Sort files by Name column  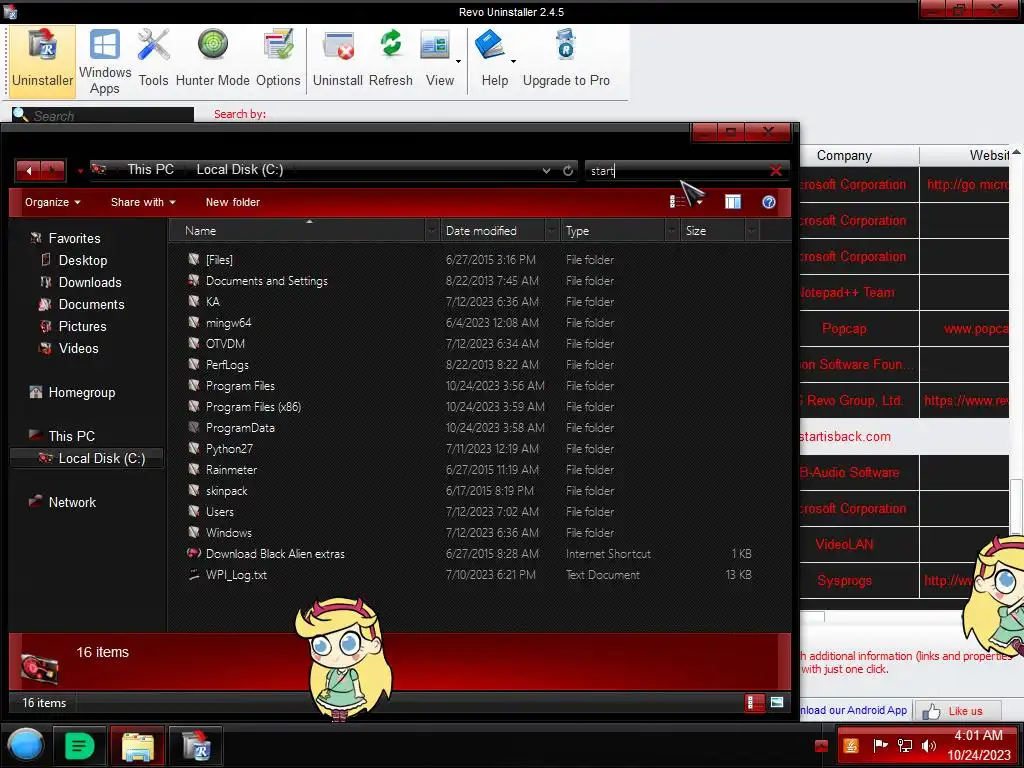pos(297,231)
